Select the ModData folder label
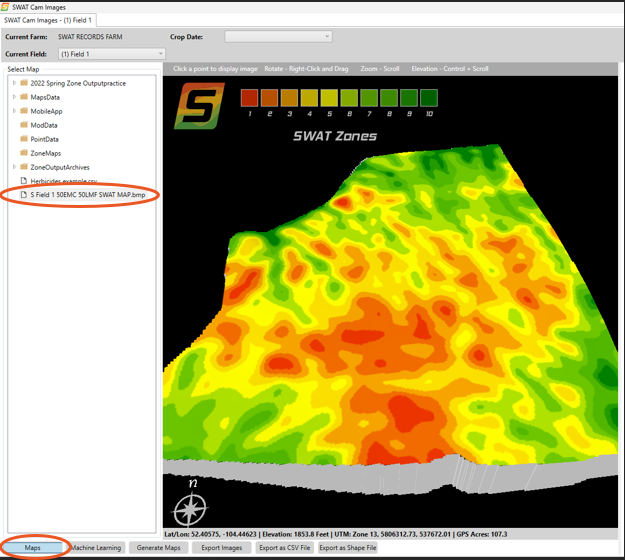Screen dimensions: 625x560 point(44,125)
